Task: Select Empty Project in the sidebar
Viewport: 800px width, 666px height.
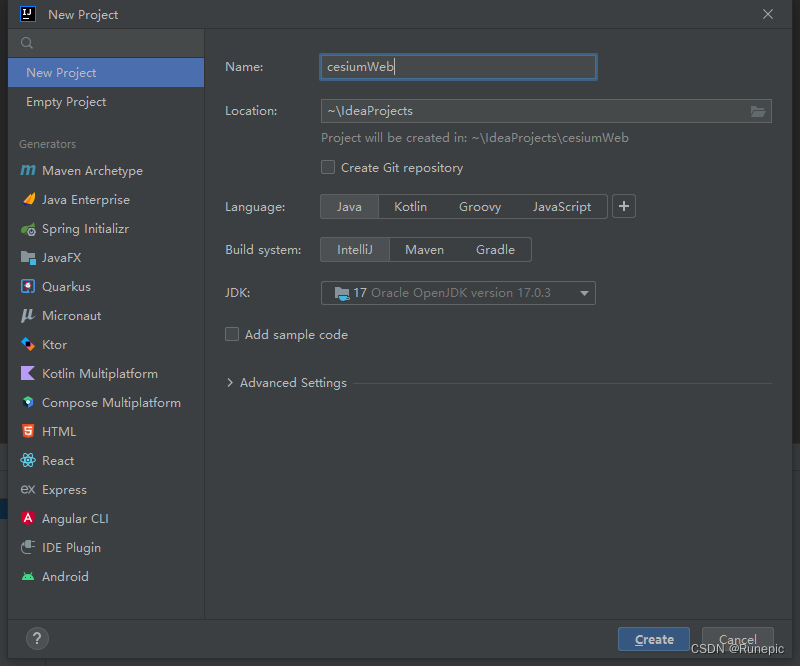Action: click(106, 102)
